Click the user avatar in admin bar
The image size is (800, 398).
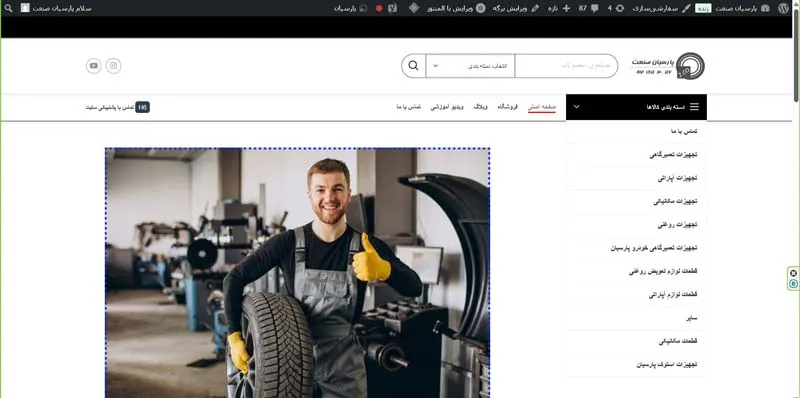[25, 8]
